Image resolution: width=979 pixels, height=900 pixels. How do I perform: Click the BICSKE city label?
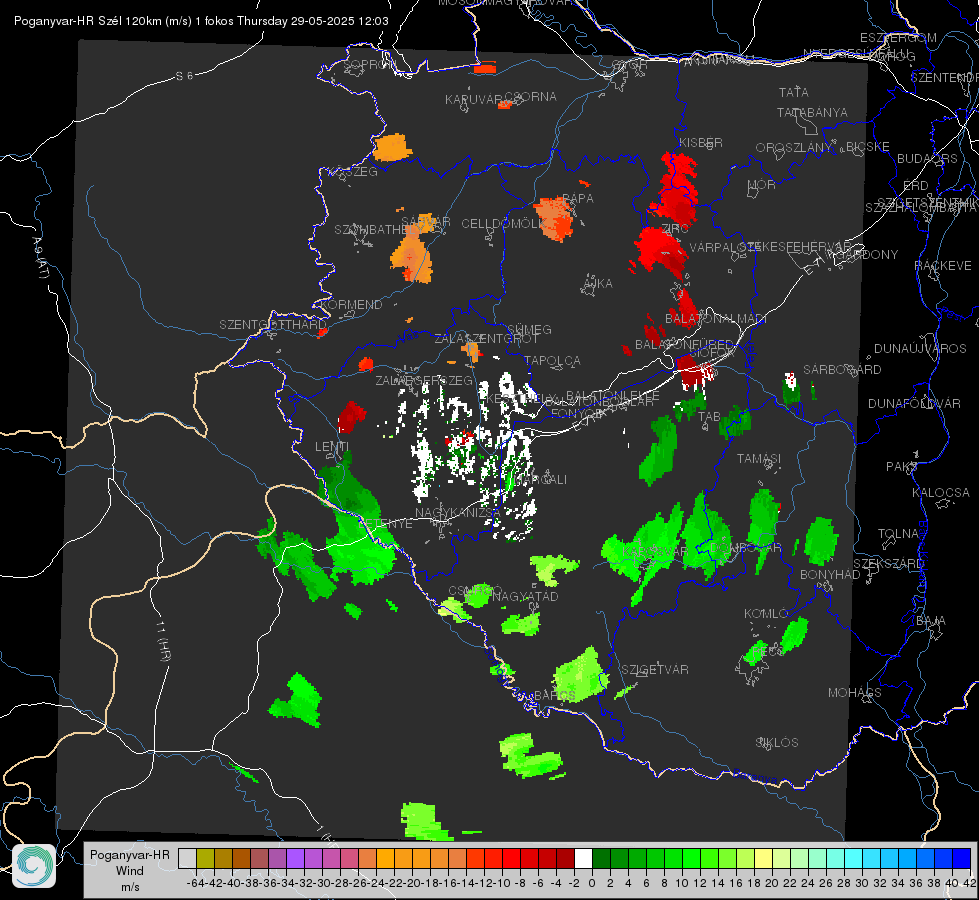(868, 147)
